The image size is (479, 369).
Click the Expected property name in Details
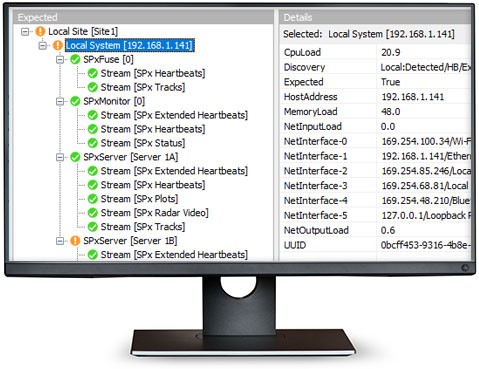(304, 82)
